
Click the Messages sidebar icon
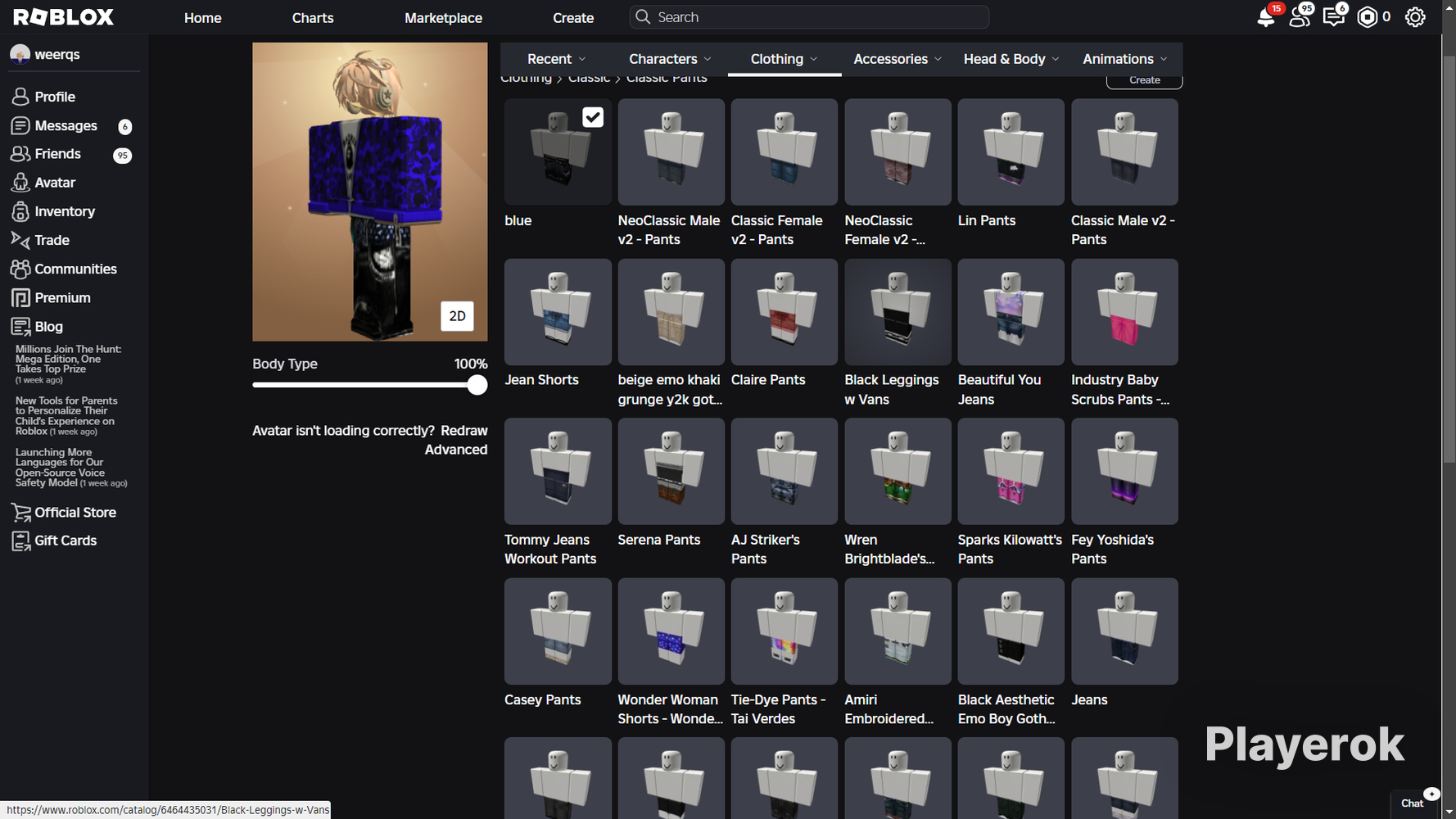point(20,125)
